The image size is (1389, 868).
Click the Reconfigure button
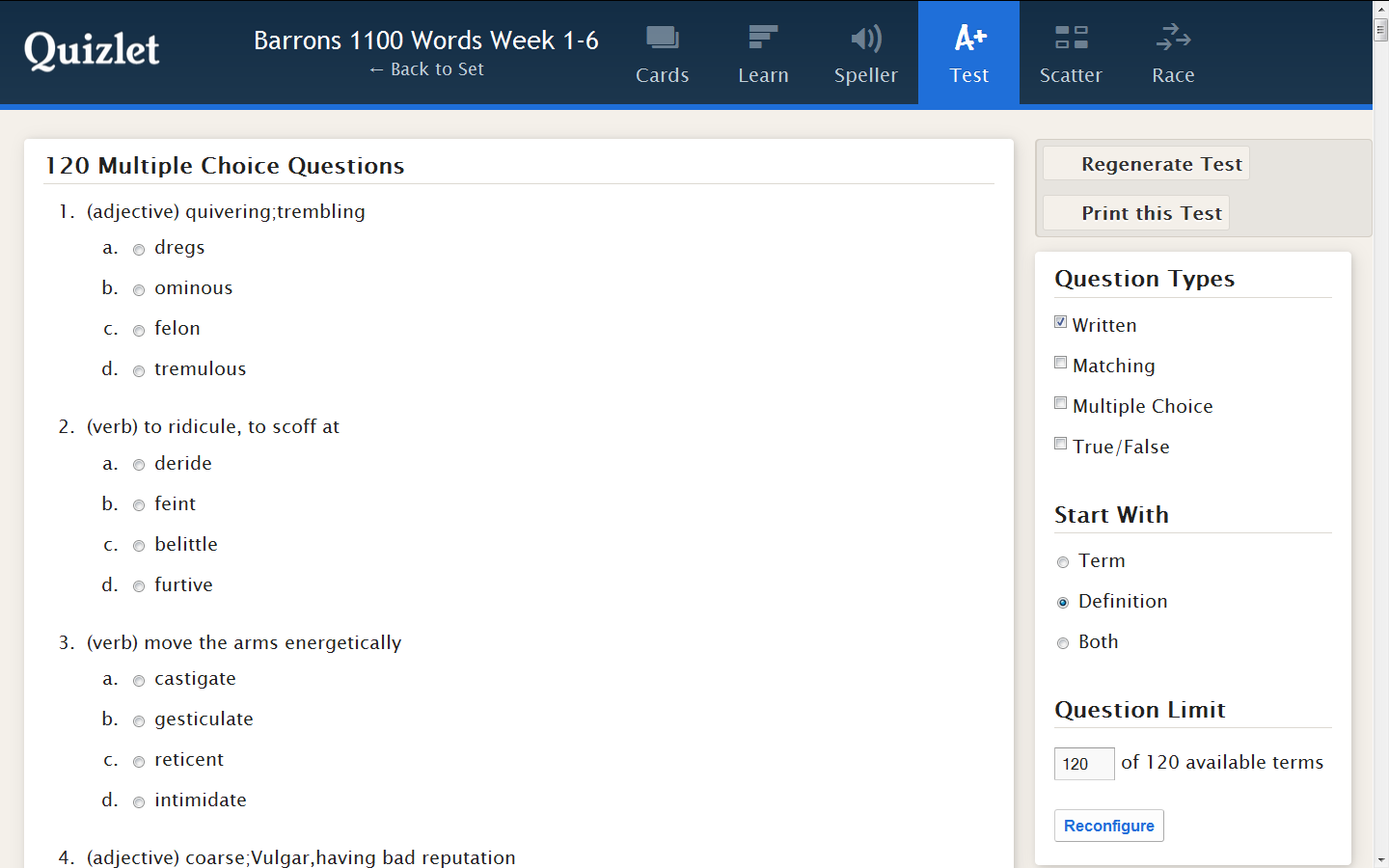pyautogui.click(x=1108, y=826)
